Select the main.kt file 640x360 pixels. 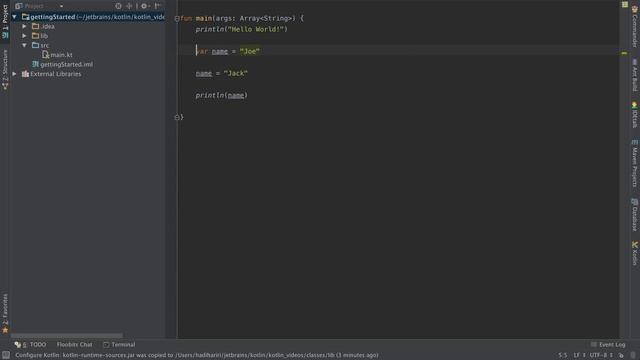point(57,55)
